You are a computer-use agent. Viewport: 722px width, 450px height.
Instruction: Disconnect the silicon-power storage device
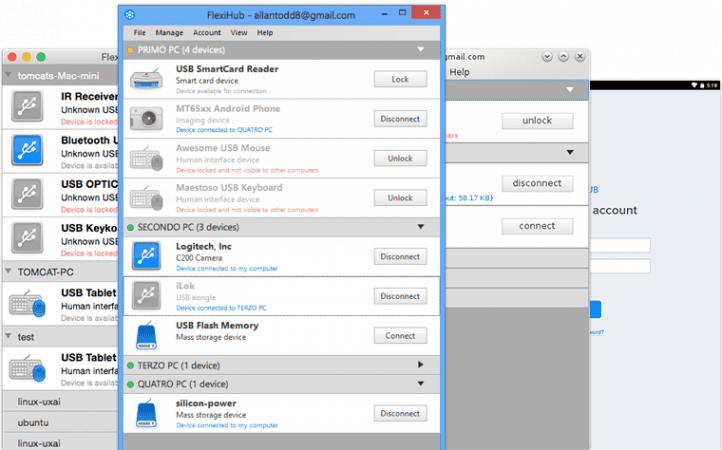tap(400, 414)
